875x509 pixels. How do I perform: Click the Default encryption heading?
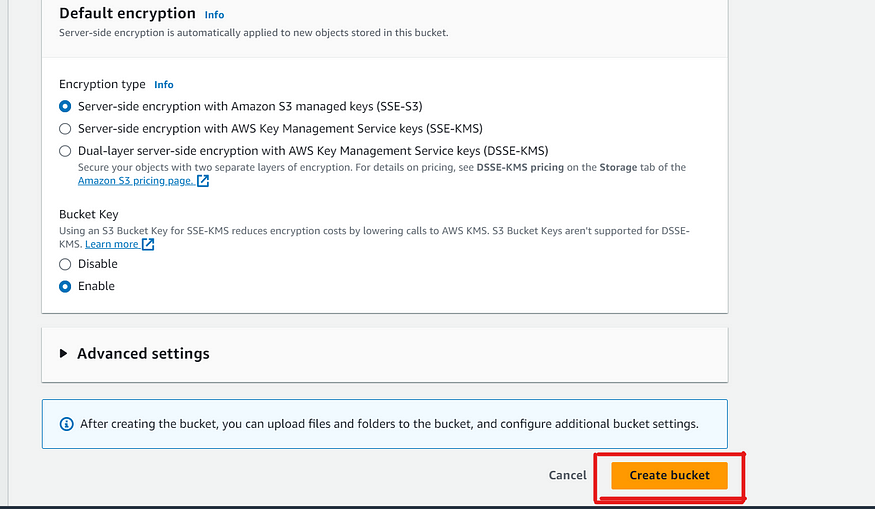[x=127, y=13]
